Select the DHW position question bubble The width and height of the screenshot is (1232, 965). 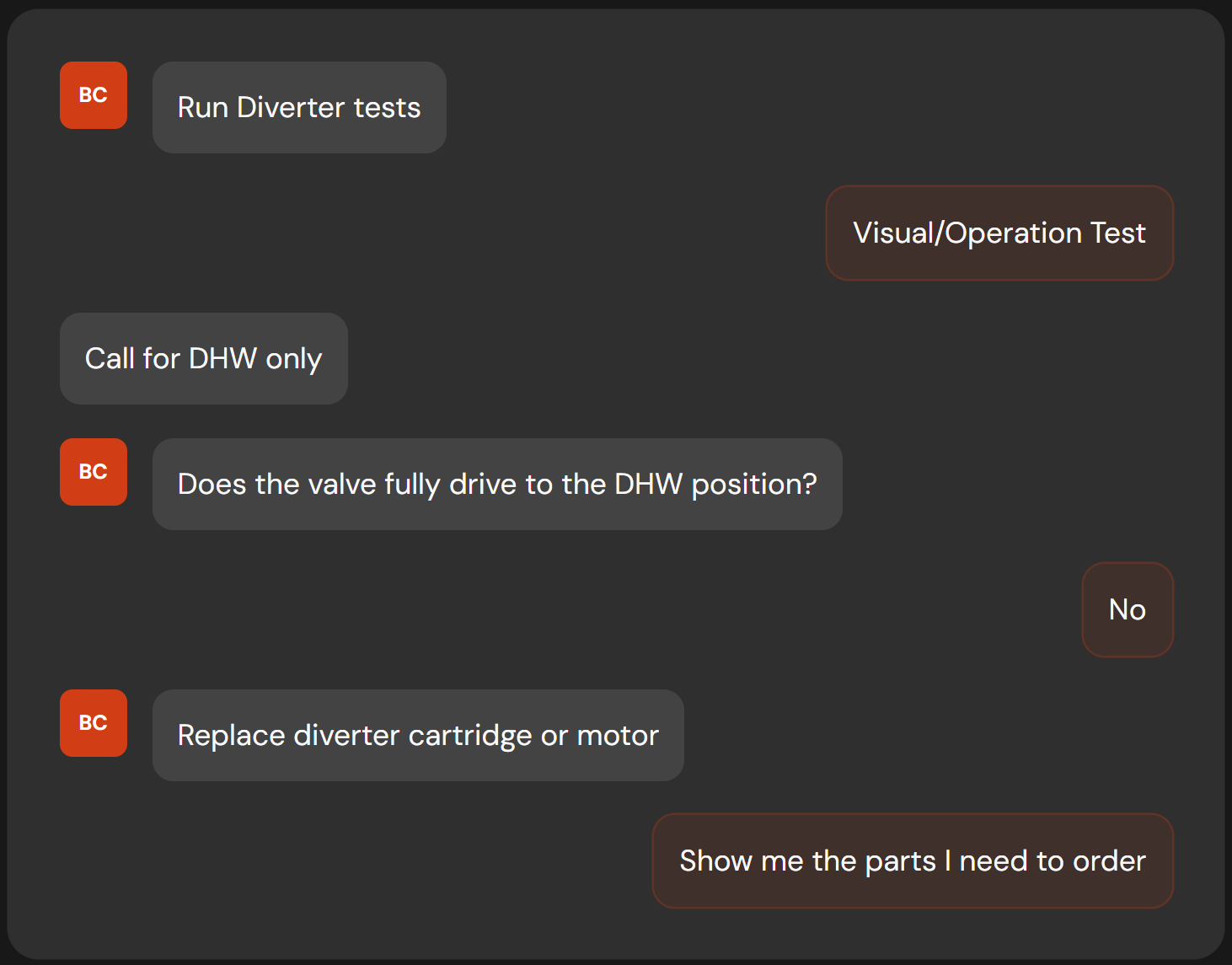(497, 485)
